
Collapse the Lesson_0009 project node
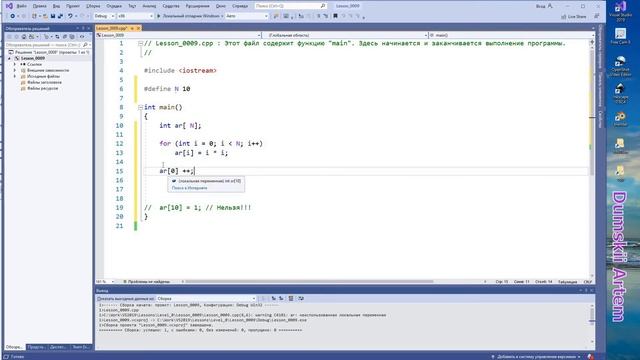point(9,58)
